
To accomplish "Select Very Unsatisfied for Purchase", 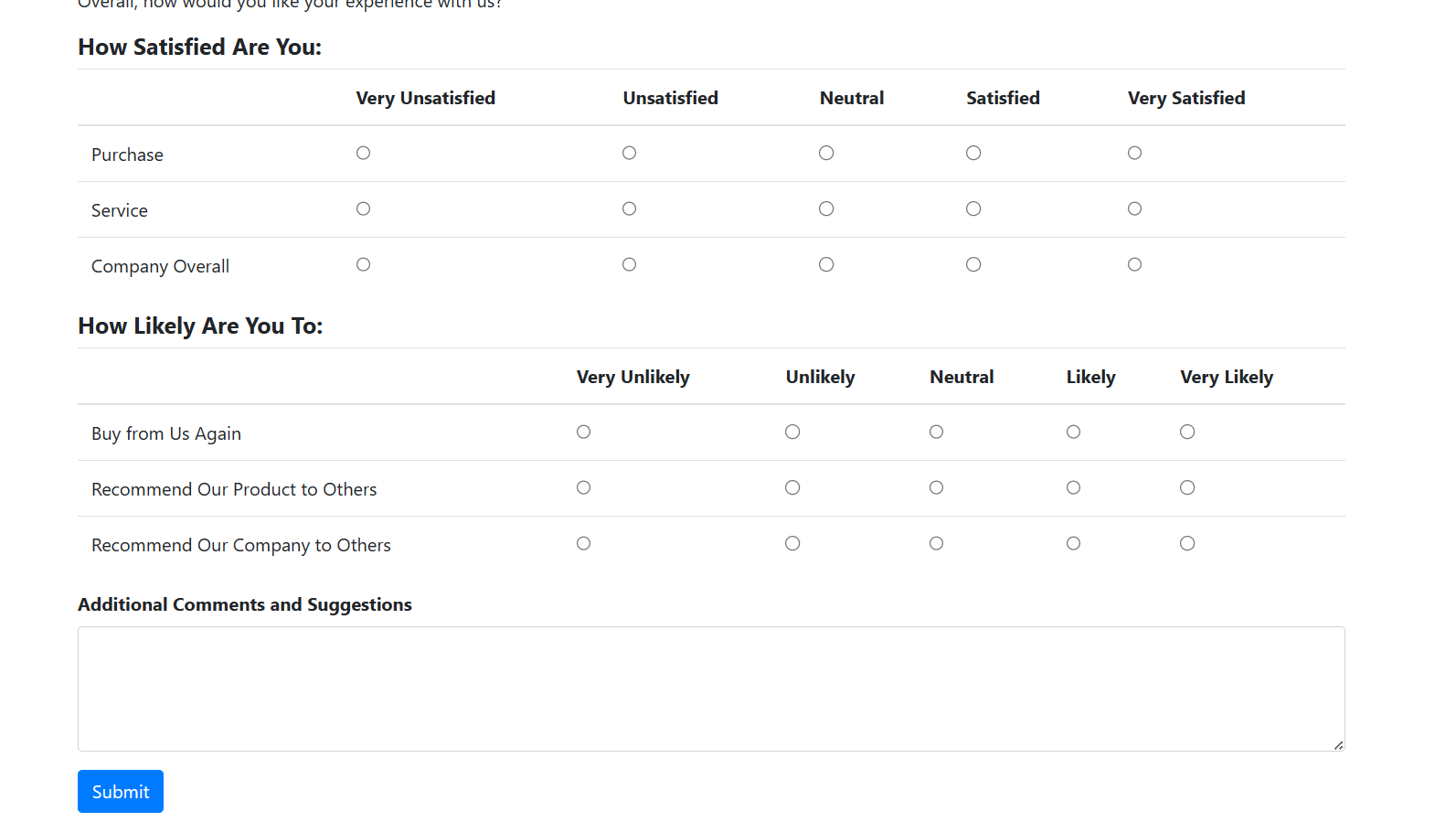I will coord(363,153).
